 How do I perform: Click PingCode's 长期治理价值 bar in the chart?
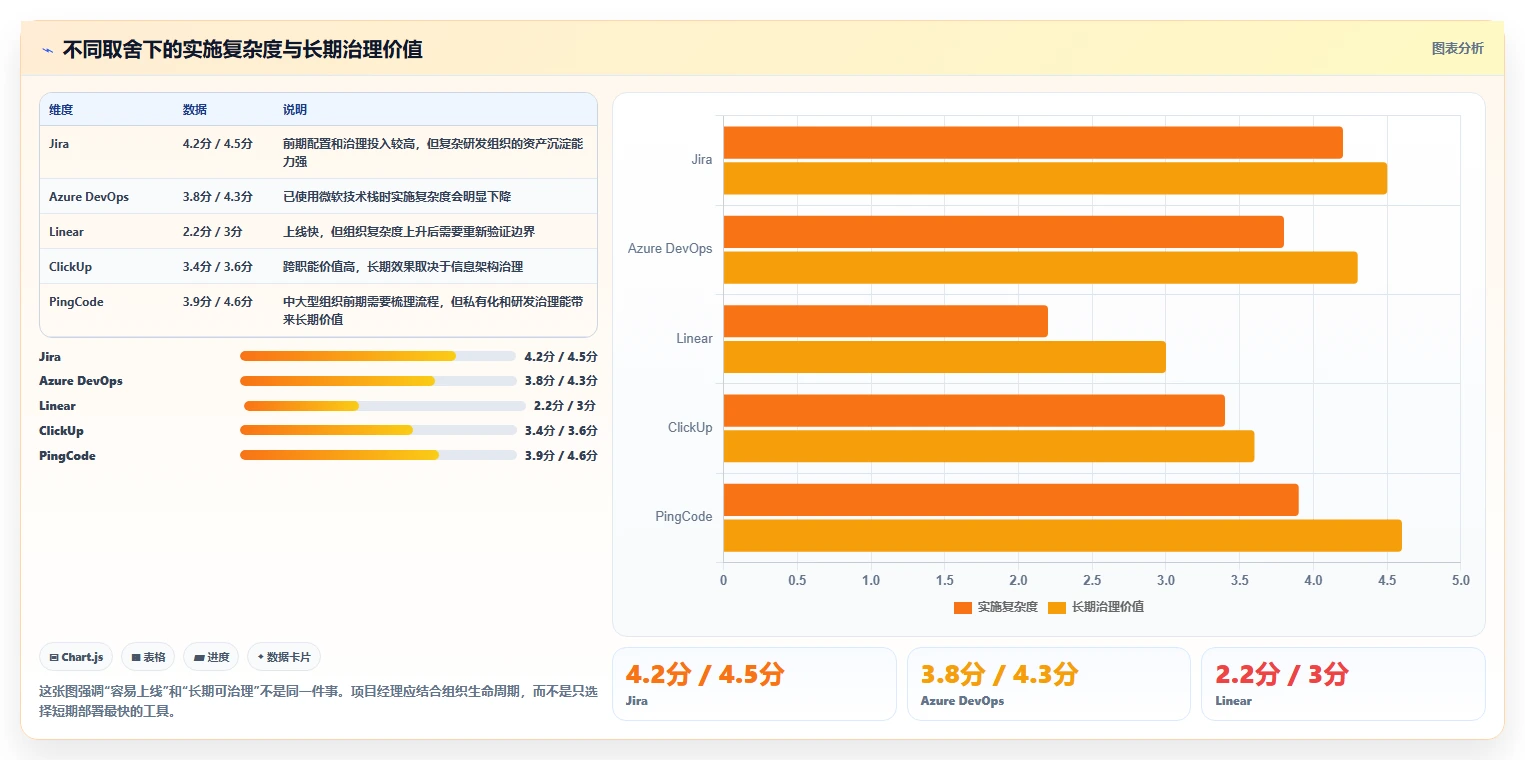pyautogui.click(x=1062, y=535)
